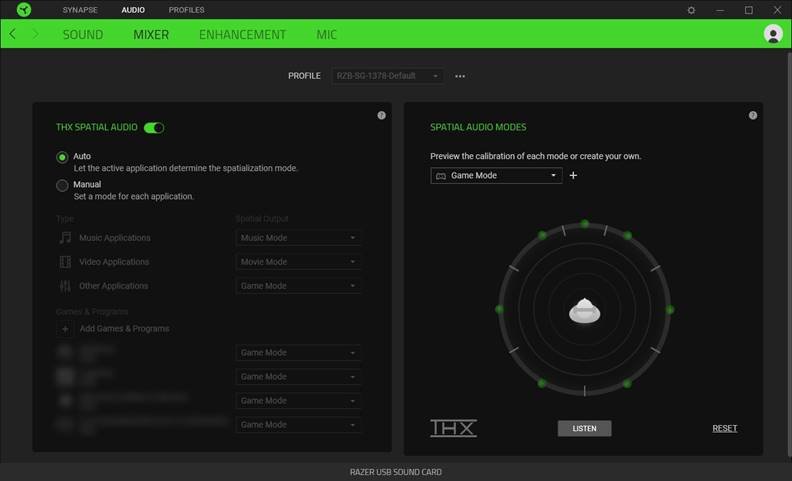Click the Razer logo icon
The width and height of the screenshot is (792, 481).
(24, 10)
